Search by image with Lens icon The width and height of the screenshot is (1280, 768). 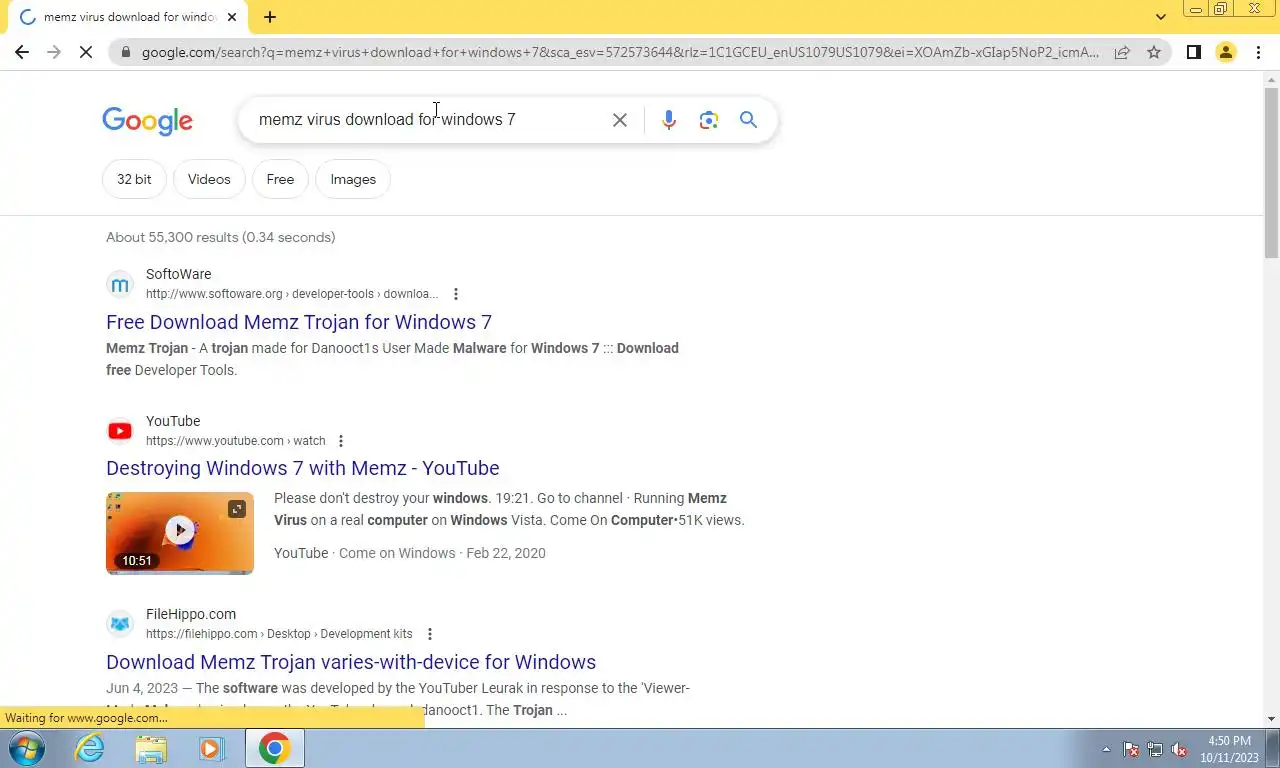tap(709, 120)
